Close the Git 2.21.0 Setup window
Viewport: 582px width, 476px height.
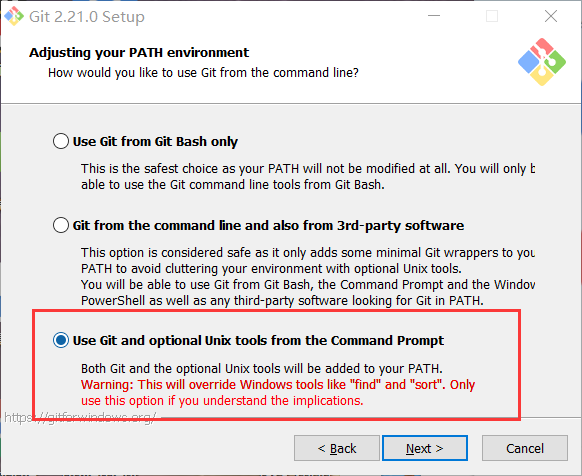coord(550,16)
